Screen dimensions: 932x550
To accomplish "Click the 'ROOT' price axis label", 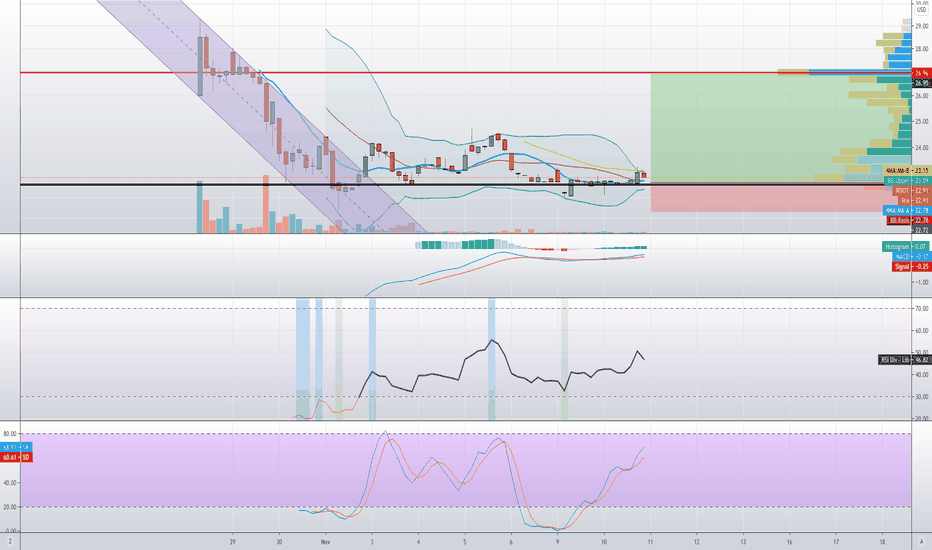I will pyautogui.click(x=911, y=190).
